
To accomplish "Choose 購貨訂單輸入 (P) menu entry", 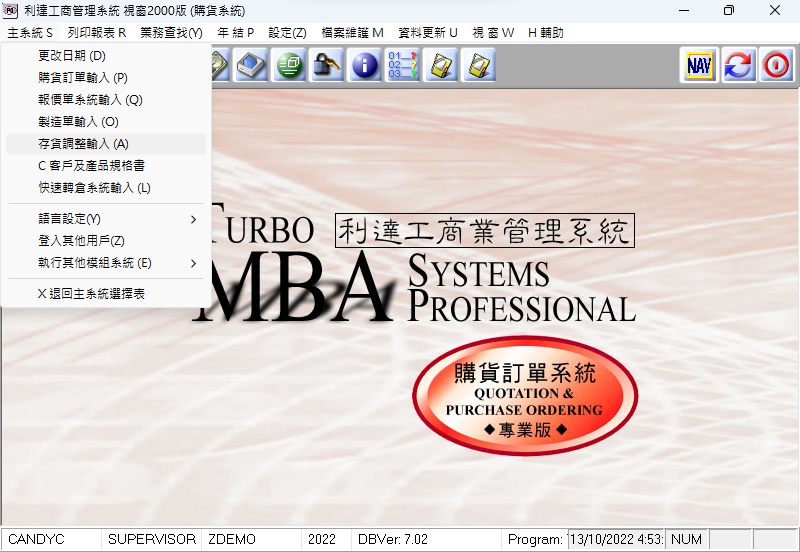I will 106,78.
